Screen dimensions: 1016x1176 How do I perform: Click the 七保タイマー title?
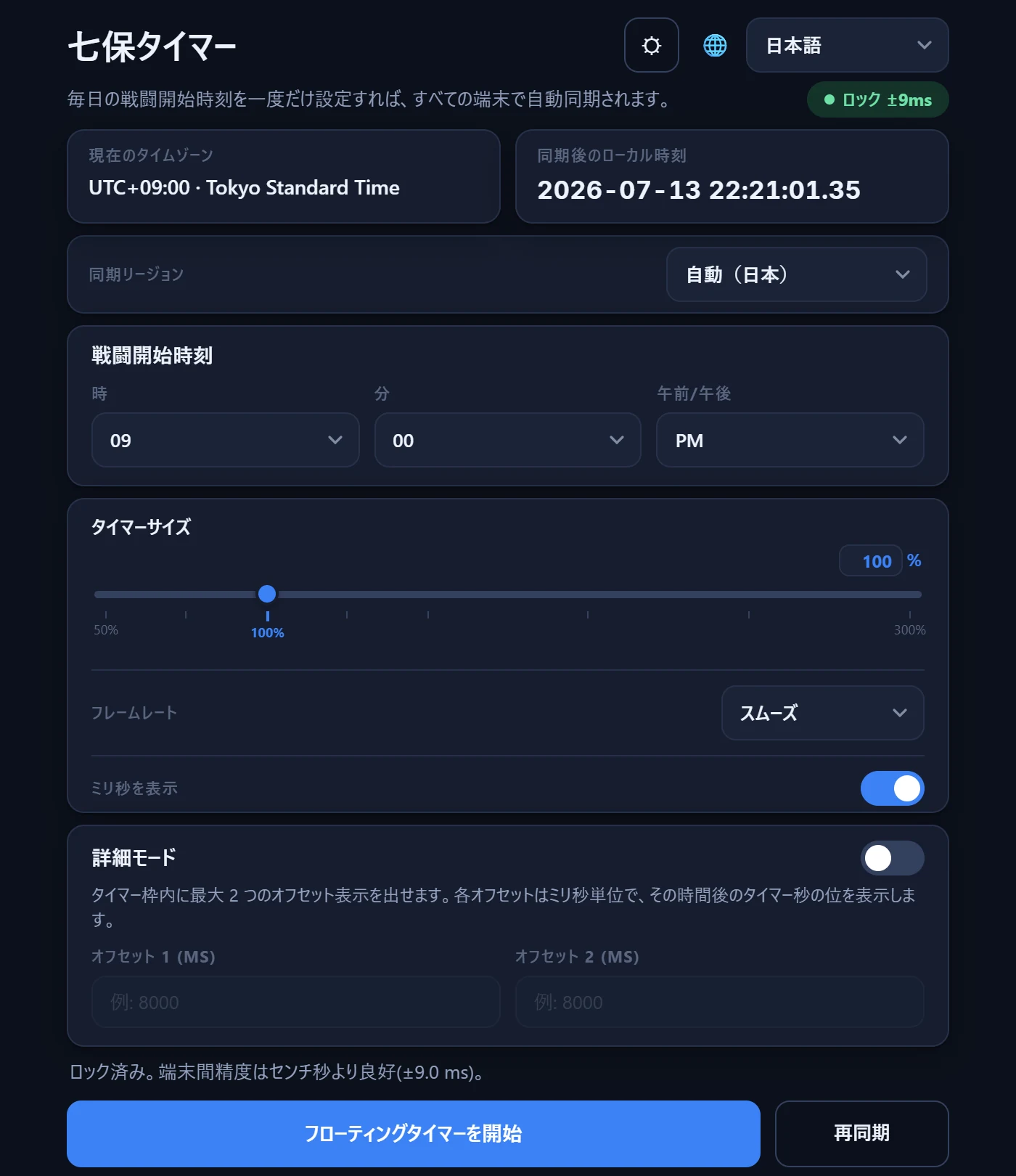click(152, 47)
